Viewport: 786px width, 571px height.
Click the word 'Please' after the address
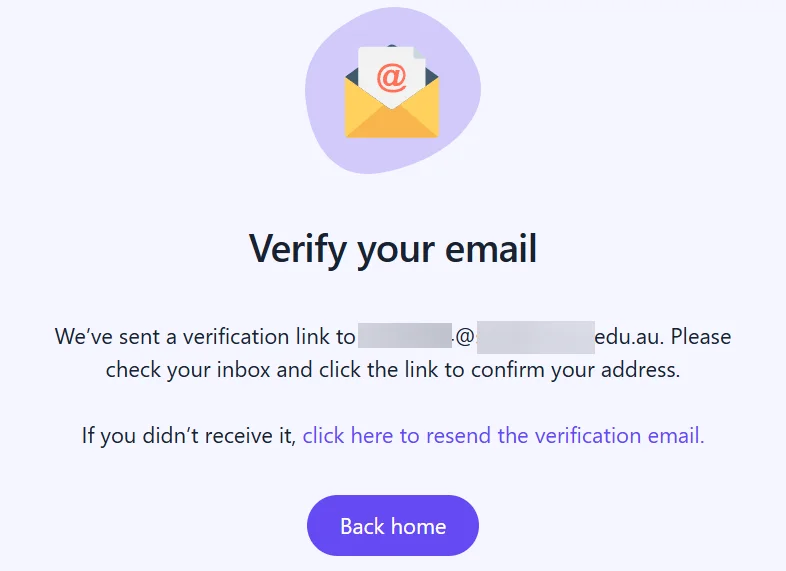[701, 336]
